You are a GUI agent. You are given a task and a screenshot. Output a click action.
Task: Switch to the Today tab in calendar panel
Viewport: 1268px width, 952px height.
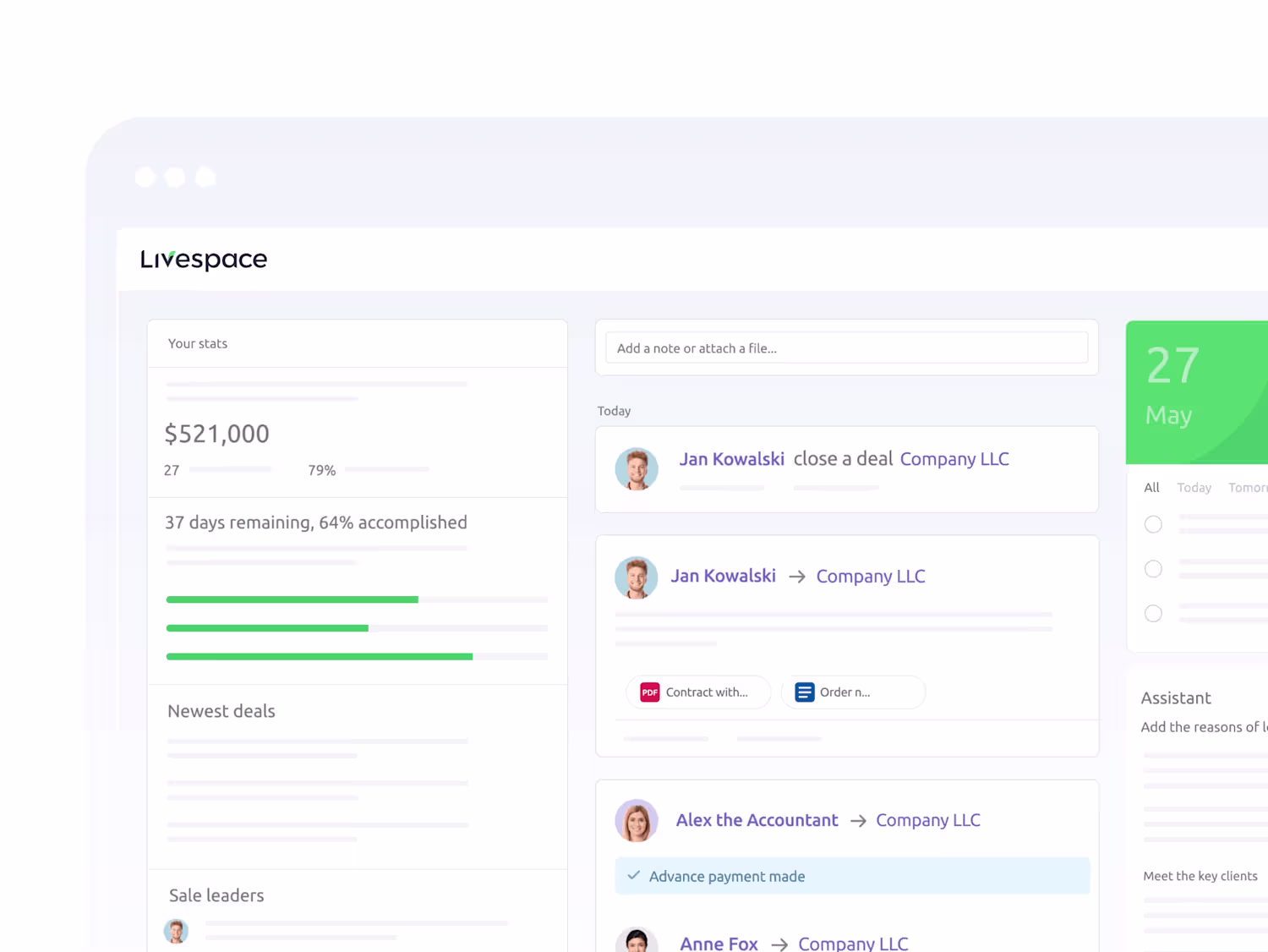[1194, 488]
